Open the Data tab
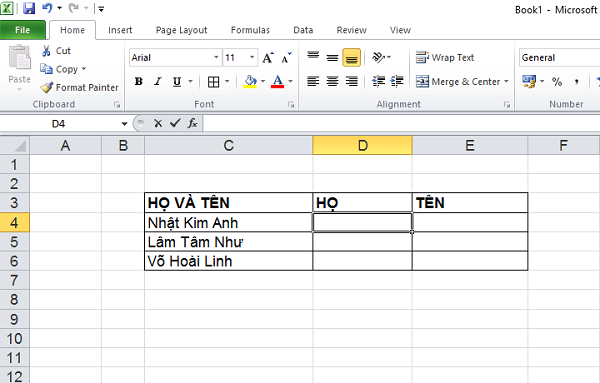Screen dimensions: 600x383 (x=303, y=30)
